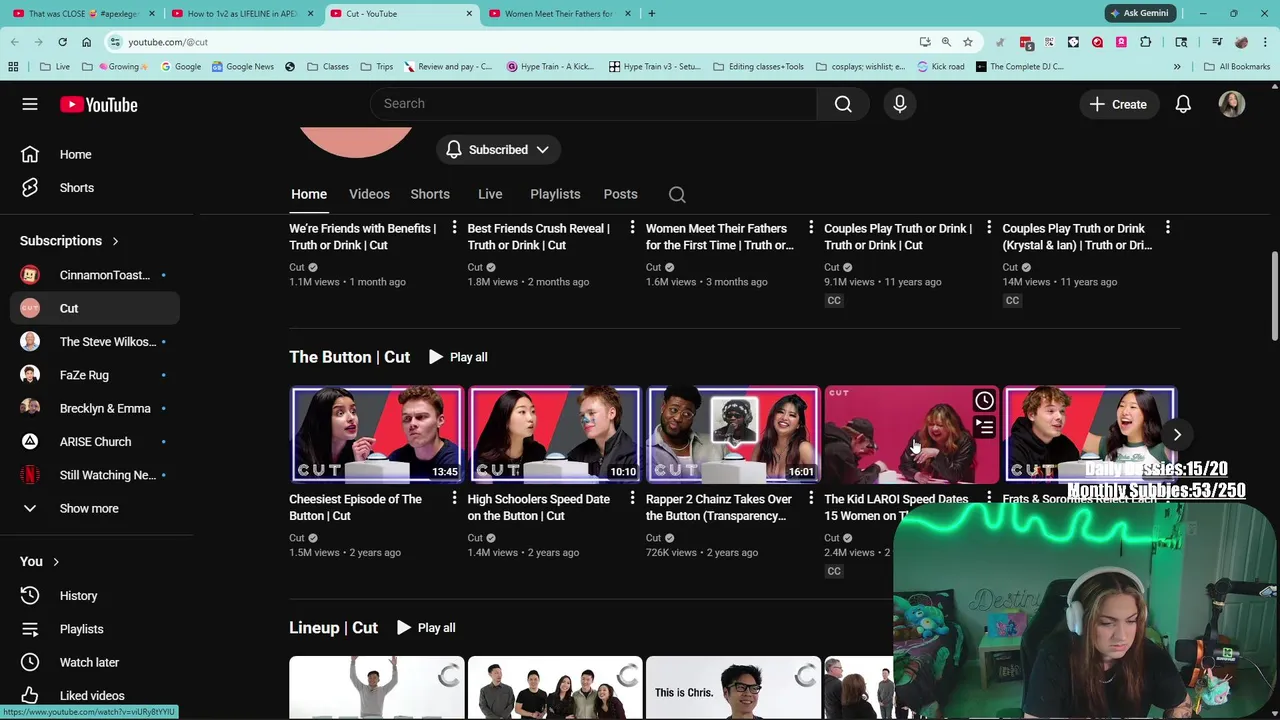The height and width of the screenshot is (720, 1280).
Task: Open FaZe Rug subscription channel
Action: click(95, 375)
